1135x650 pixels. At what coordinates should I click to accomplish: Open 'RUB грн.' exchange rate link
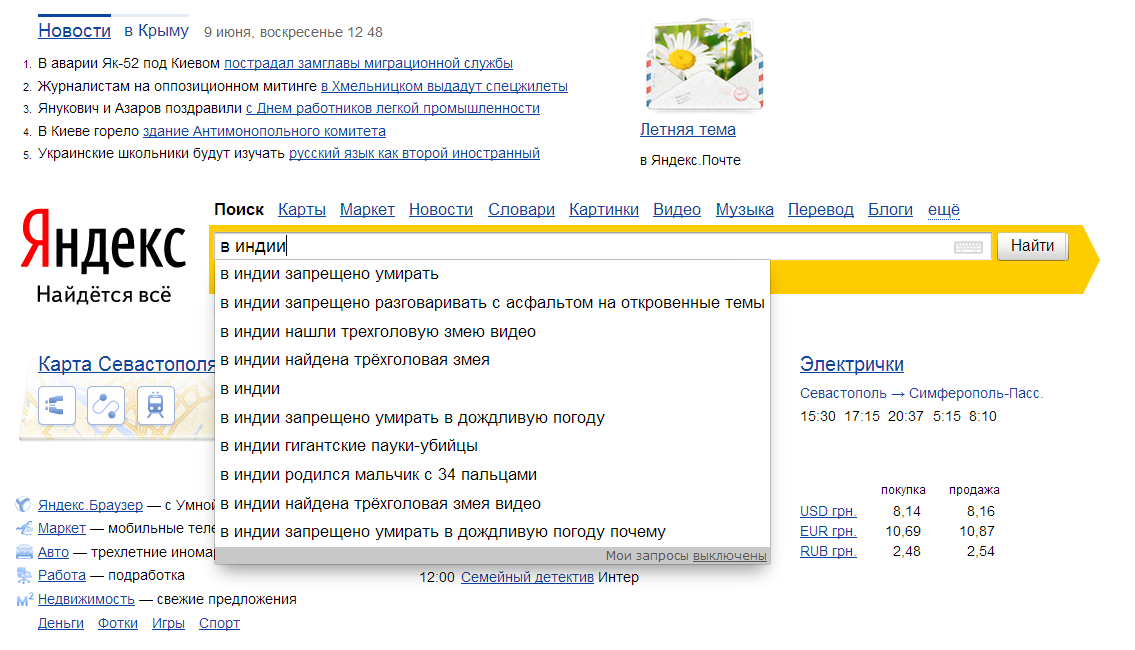click(828, 552)
